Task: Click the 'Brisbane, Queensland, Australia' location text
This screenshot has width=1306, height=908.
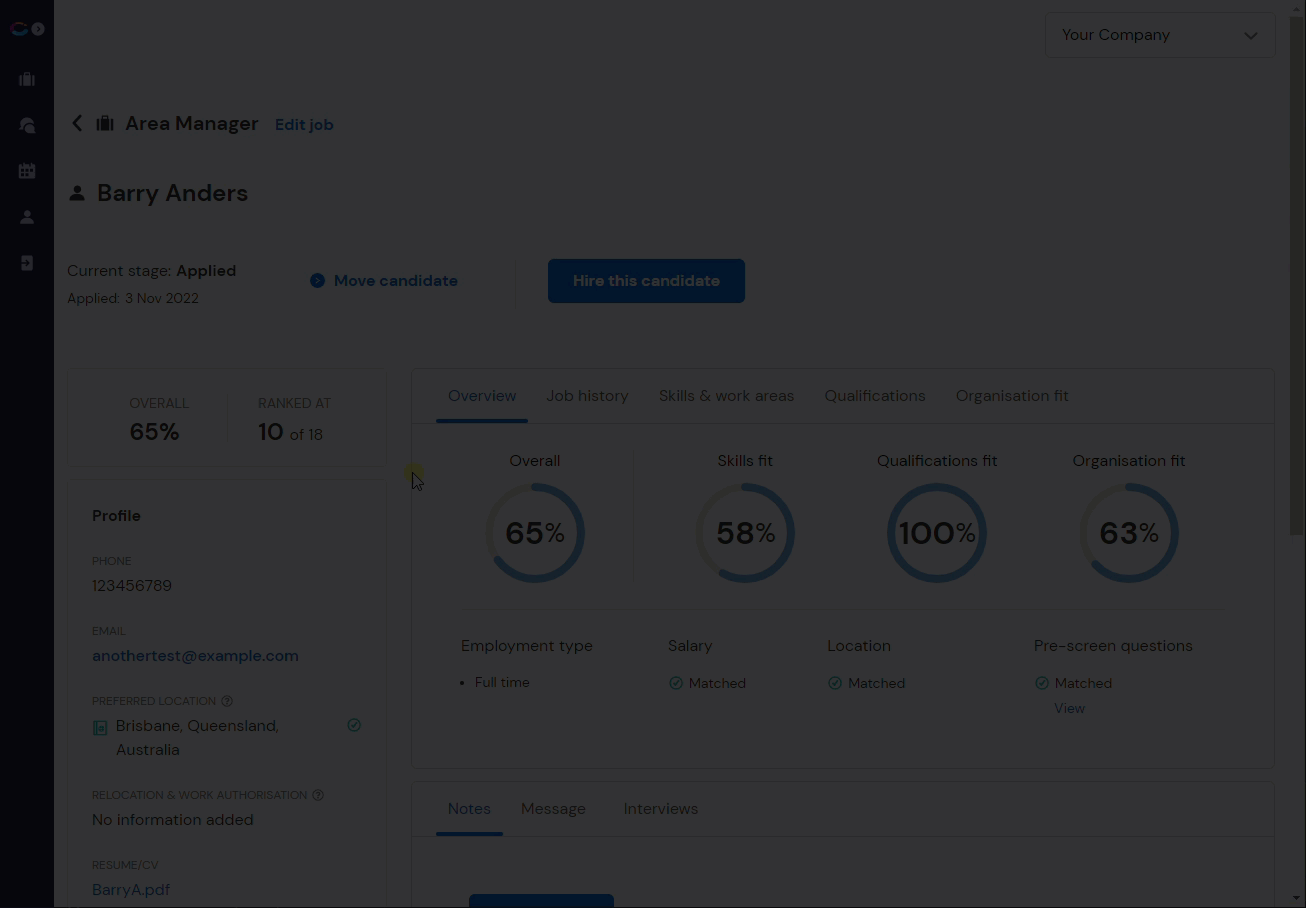Action: [x=197, y=738]
